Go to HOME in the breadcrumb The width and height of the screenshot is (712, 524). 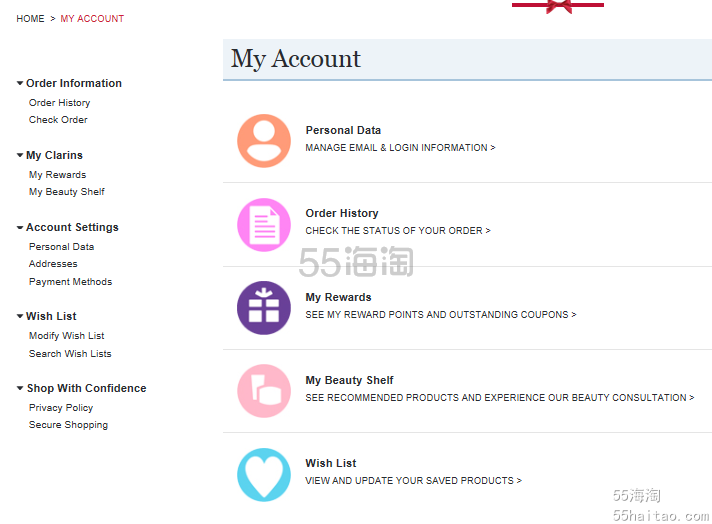(30, 19)
